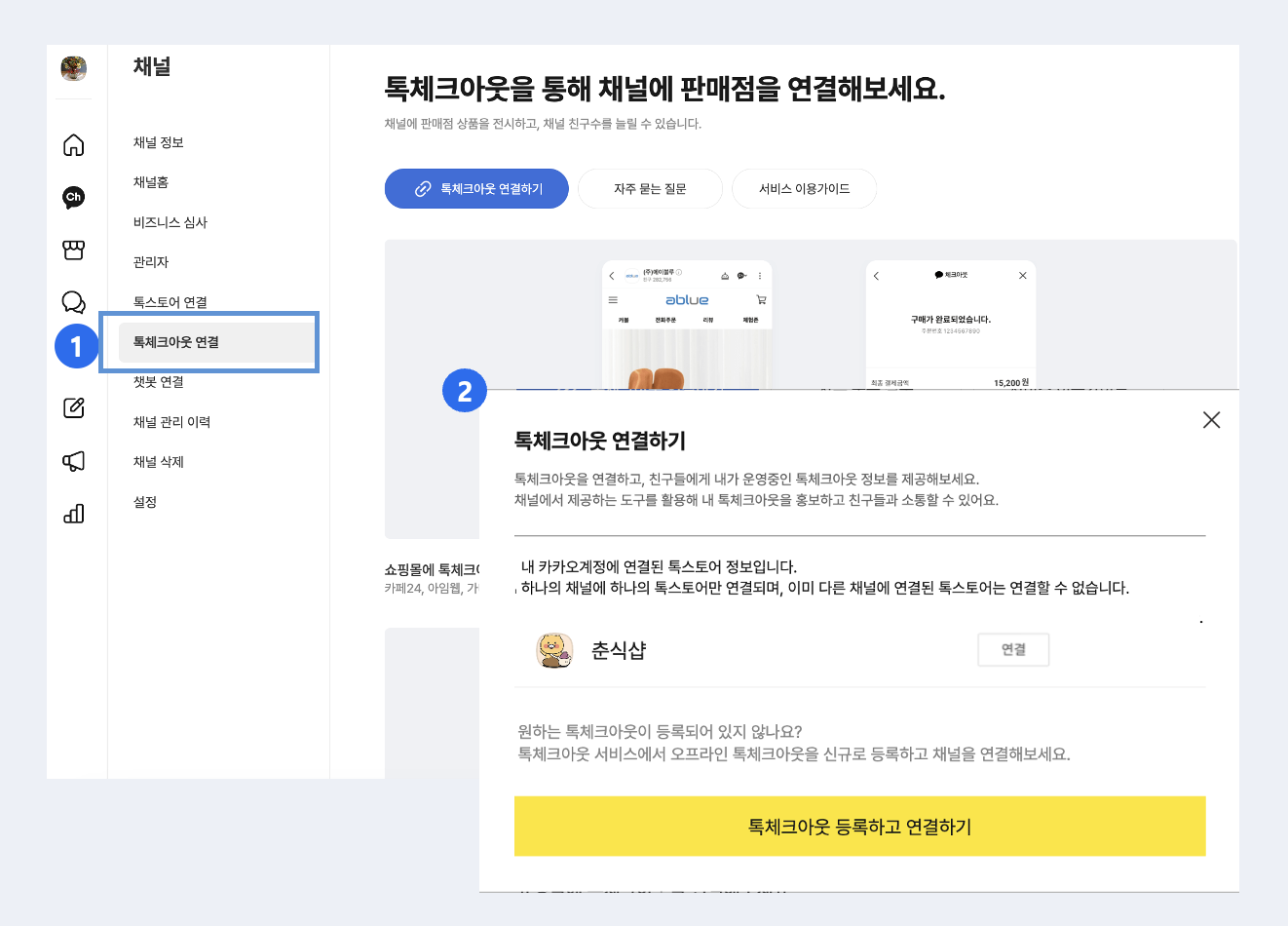Screen dimensions: 1288x926
Task: Open the channel (Ch) icon in sidebar
Action: 73,197
